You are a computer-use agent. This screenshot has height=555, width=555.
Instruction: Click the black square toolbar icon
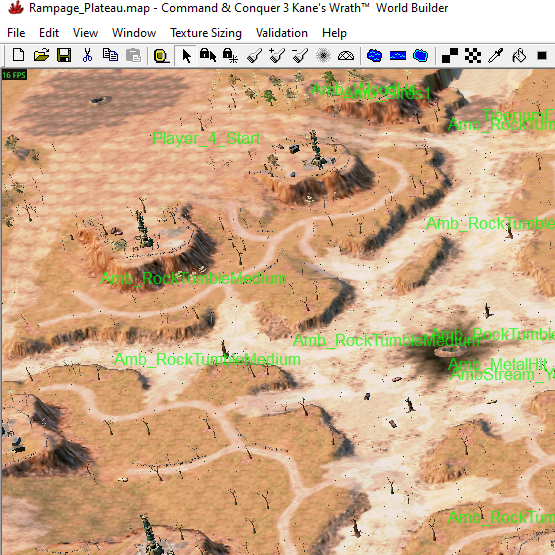[542, 56]
